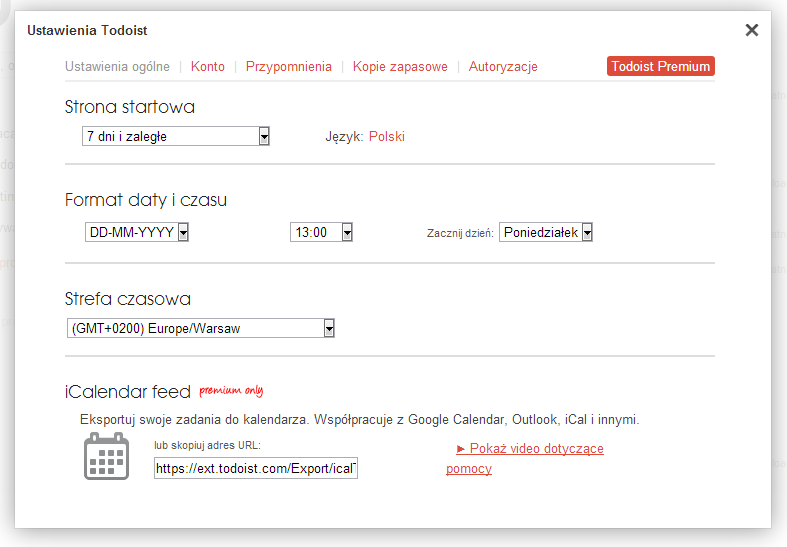This screenshot has height=547, width=787.
Task: Click the 'Ustawienia Todoist' dialog title
Action: [87, 31]
